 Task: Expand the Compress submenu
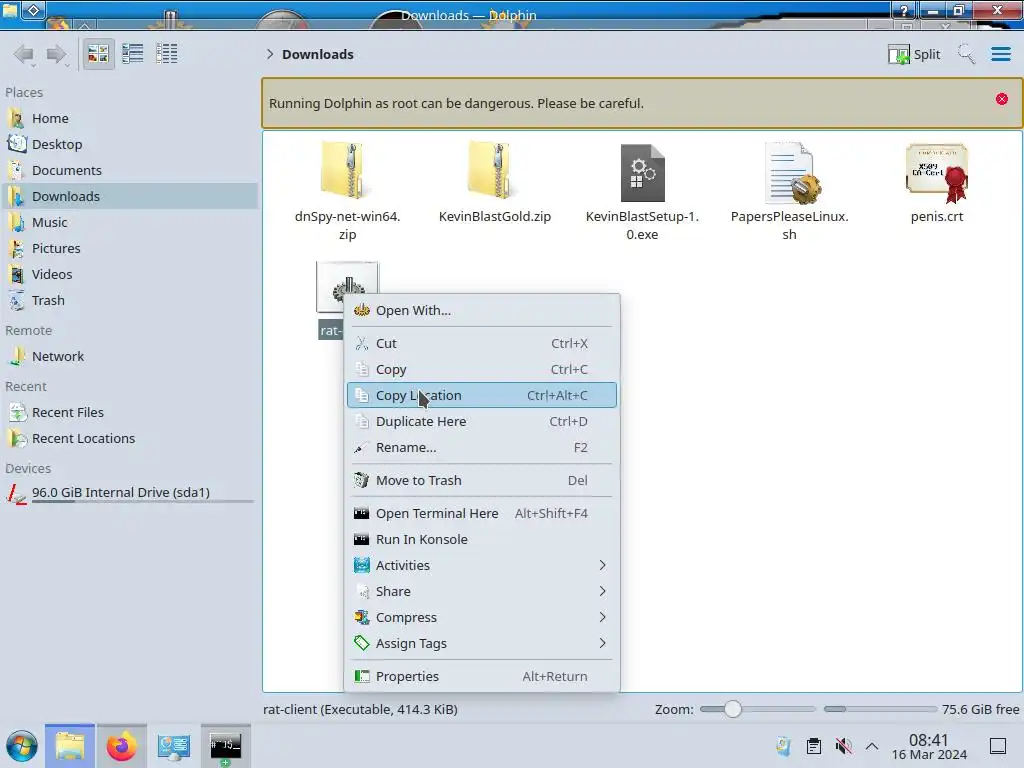click(482, 618)
